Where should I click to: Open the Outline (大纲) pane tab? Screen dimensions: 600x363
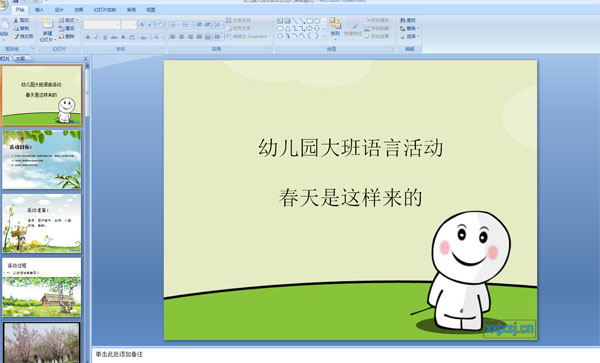21,59
